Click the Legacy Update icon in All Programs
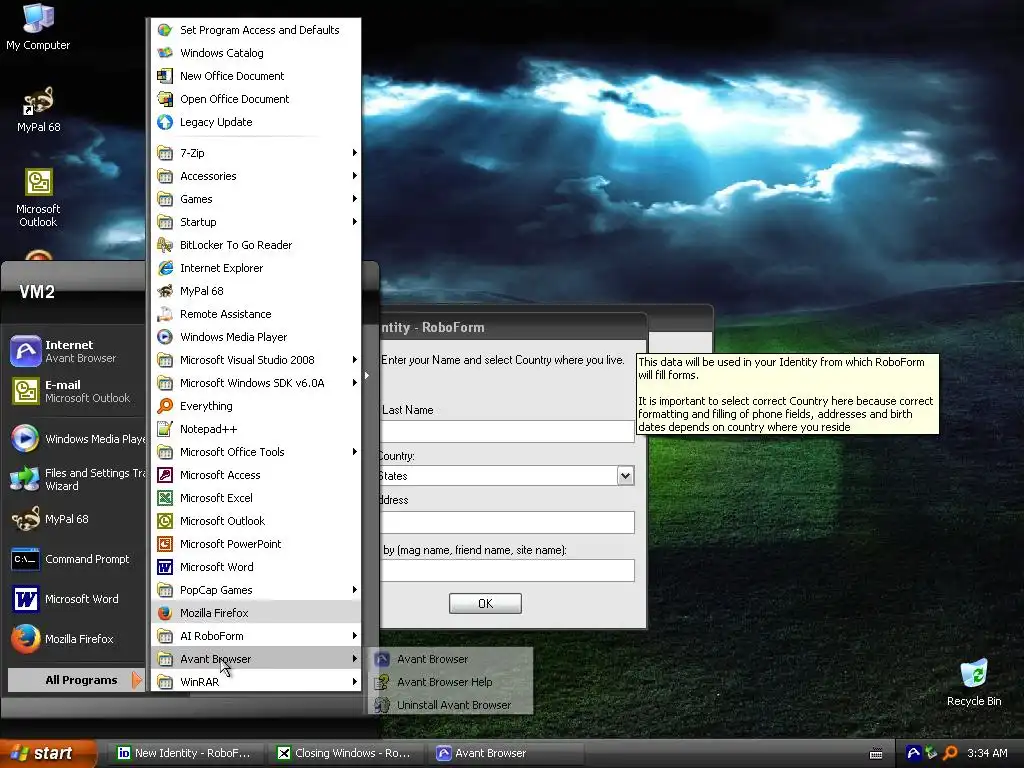Image resolution: width=1024 pixels, height=768 pixels. click(x=165, y=122)
